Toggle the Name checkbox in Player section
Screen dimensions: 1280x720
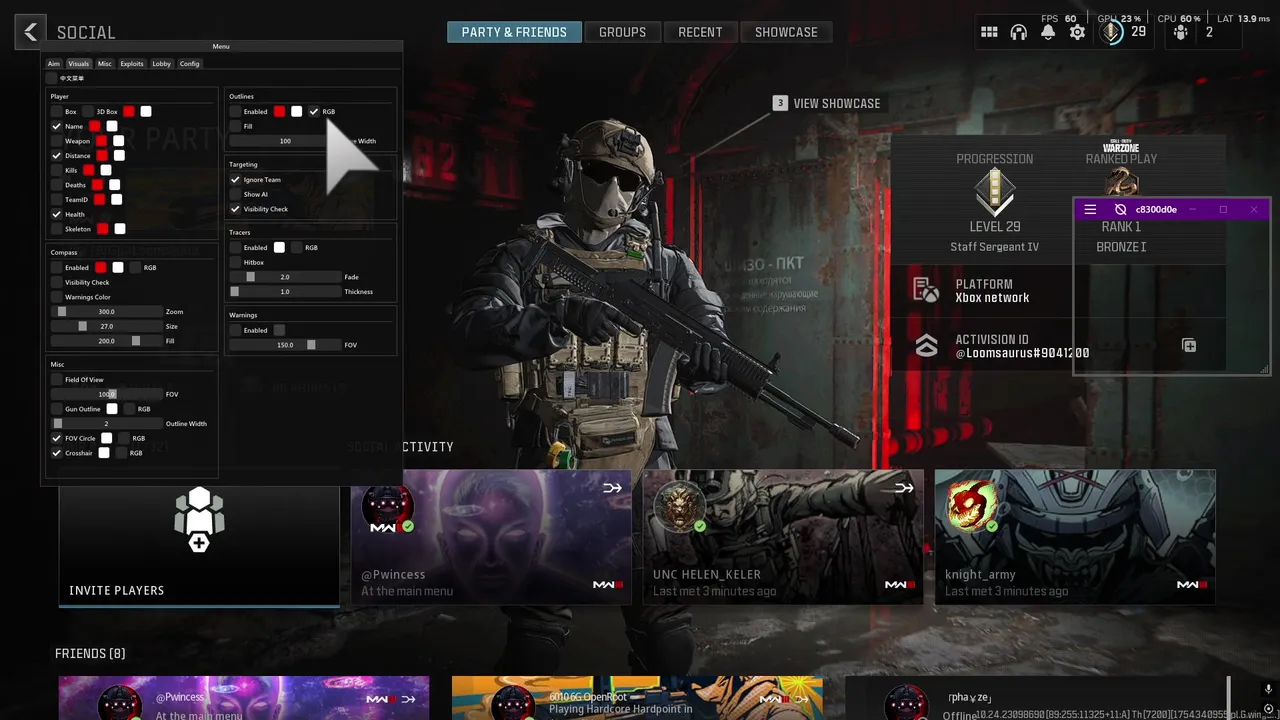(57, 126)
